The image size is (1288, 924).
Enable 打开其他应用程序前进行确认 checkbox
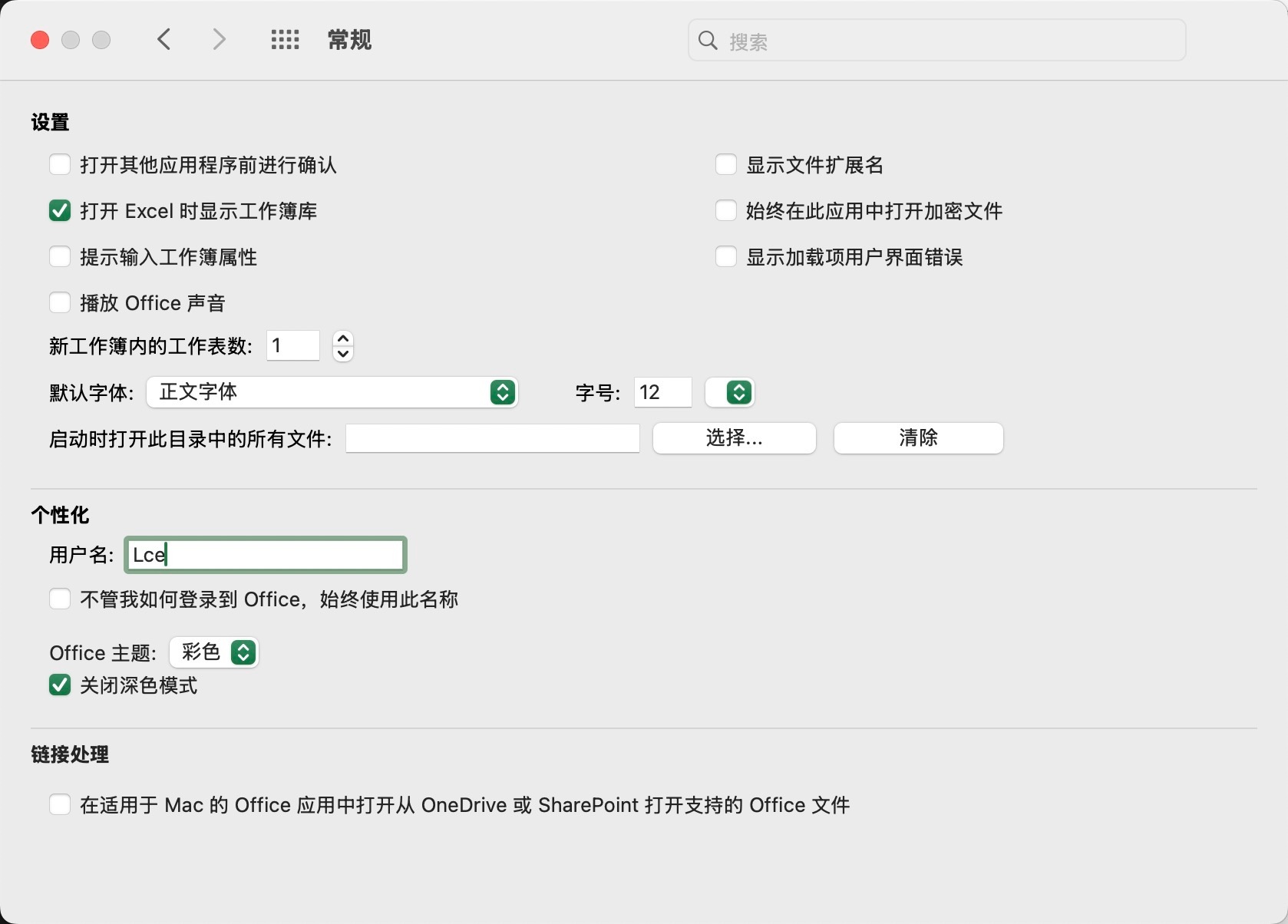pyautogui.click(x=60, y=165)
